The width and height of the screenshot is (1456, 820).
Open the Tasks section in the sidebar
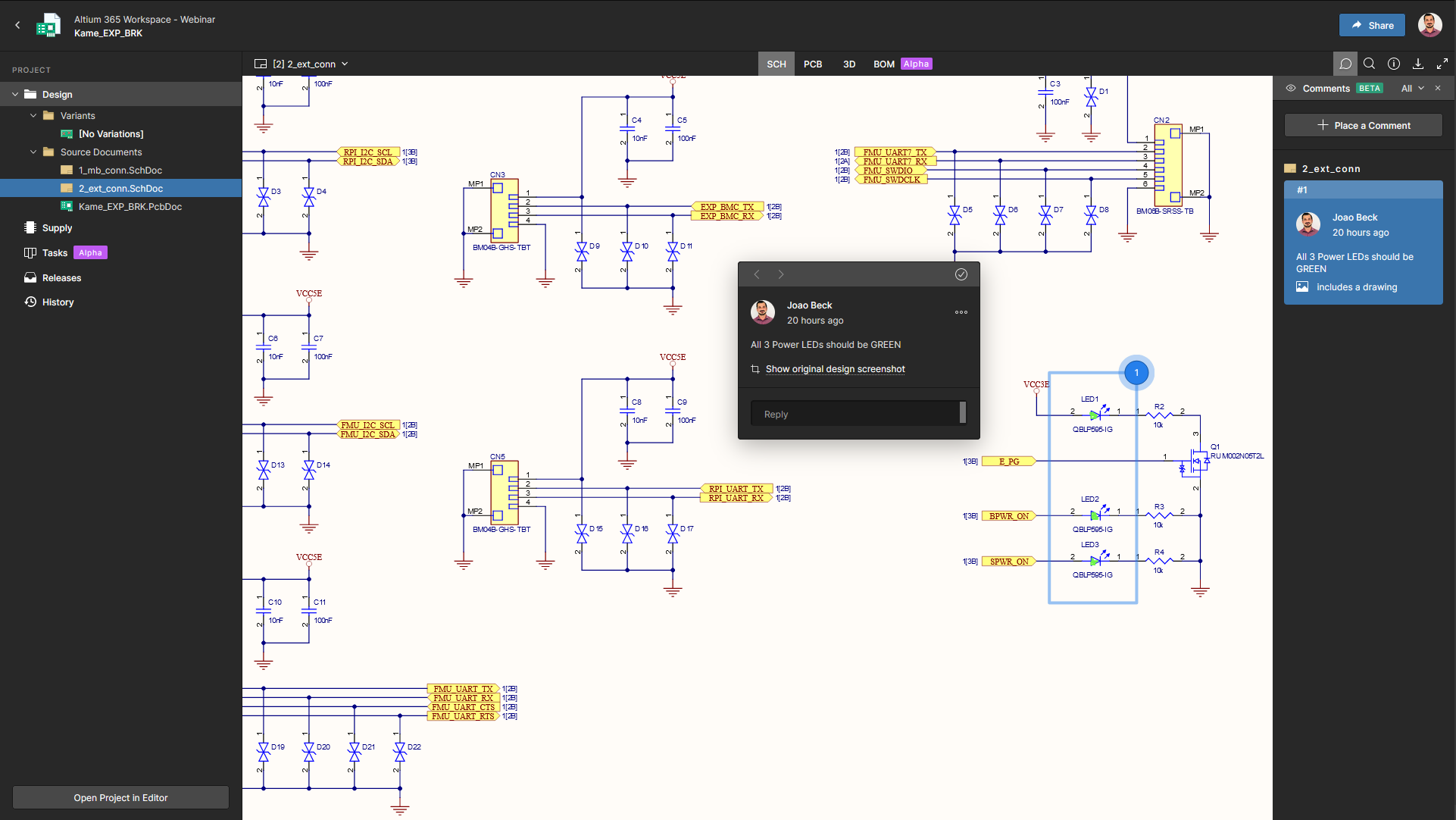click(55, 252)
